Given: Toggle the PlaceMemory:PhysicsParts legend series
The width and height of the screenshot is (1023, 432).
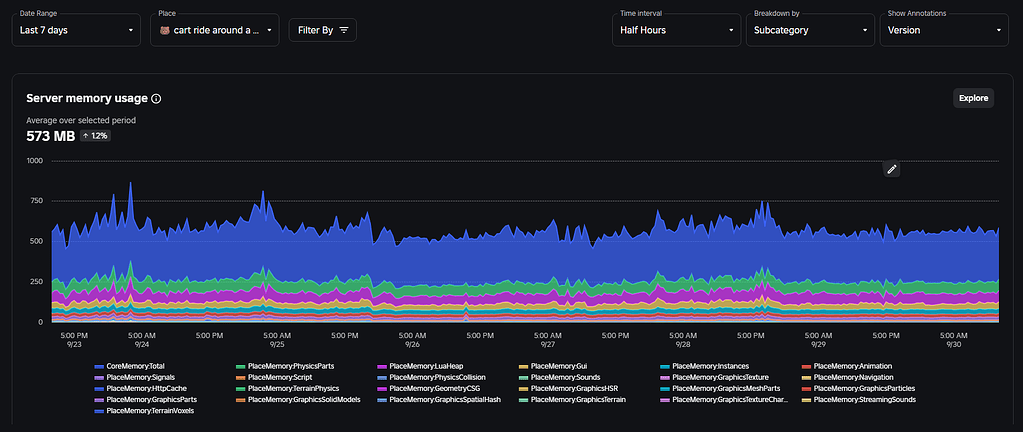Looking at the screenshot, I should click(x=285, y=366).
